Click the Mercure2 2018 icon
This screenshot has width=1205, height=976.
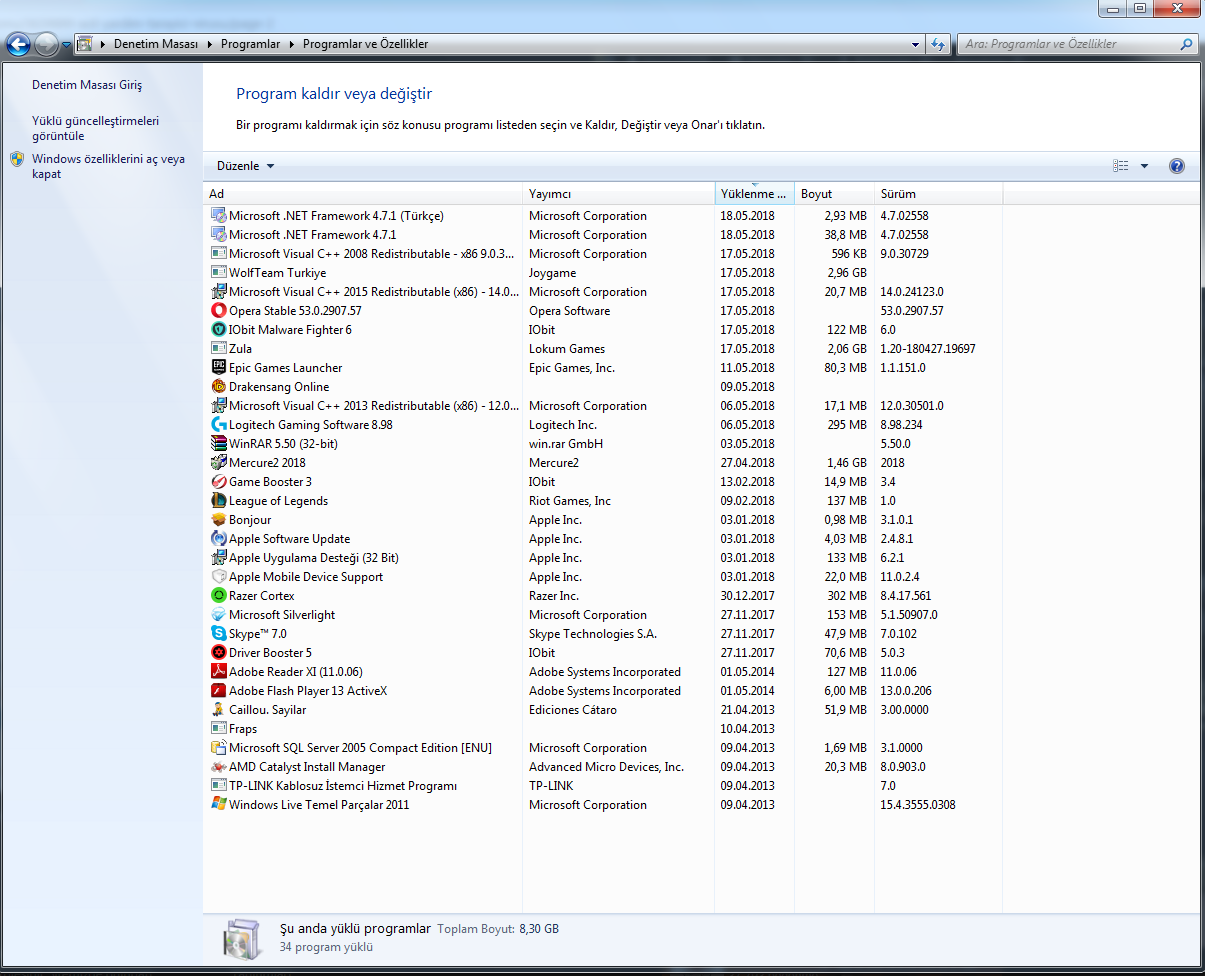pos(219,463)
